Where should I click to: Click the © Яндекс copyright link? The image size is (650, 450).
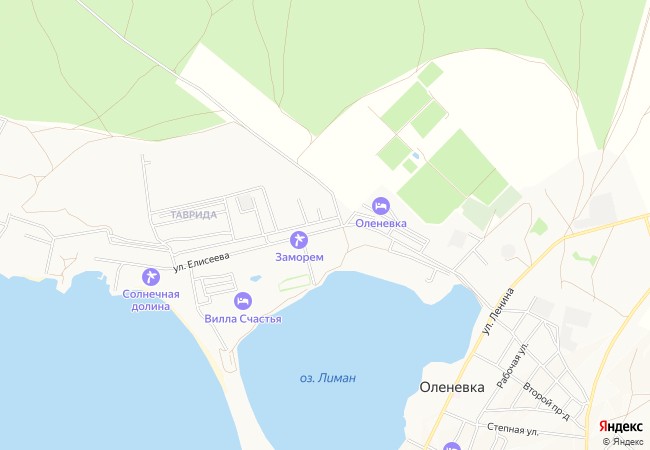623,442
